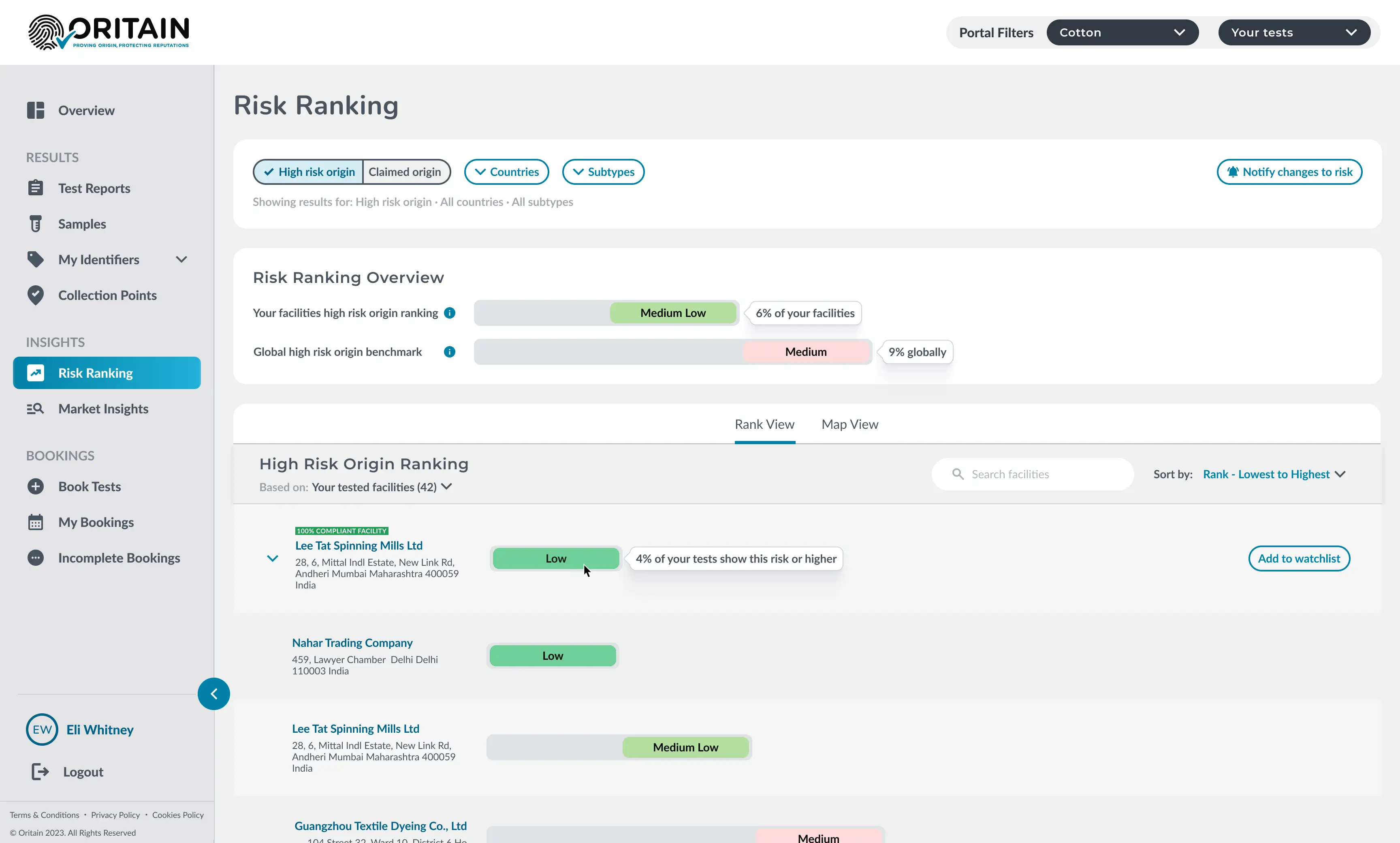
Task: Open the Guangzhou Textile Dyeing Co., Ltd link
Action: pyautogui.click(x=380, y=826)
